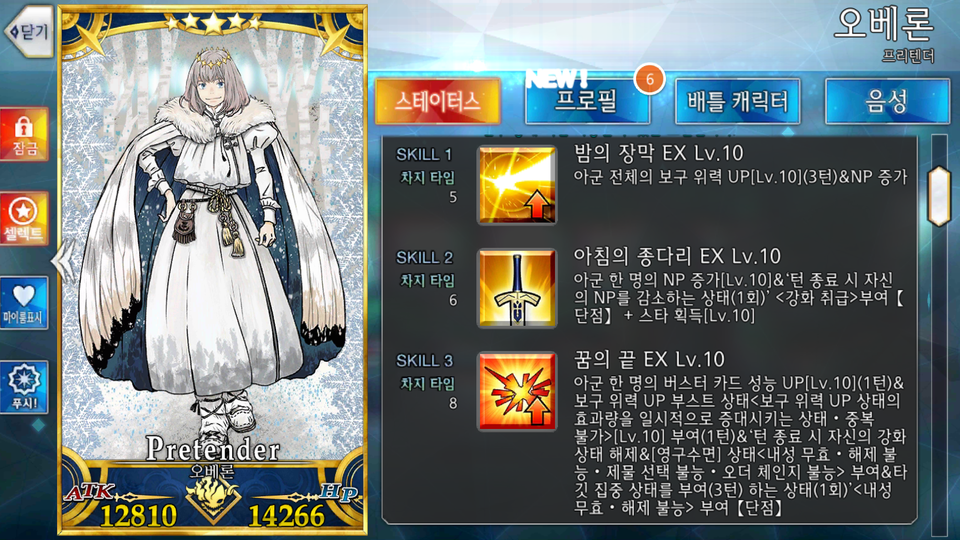Open the 배틀 캐릭터 tab
The width and height of the screenshot is (960, 540).
pos(737,101)
